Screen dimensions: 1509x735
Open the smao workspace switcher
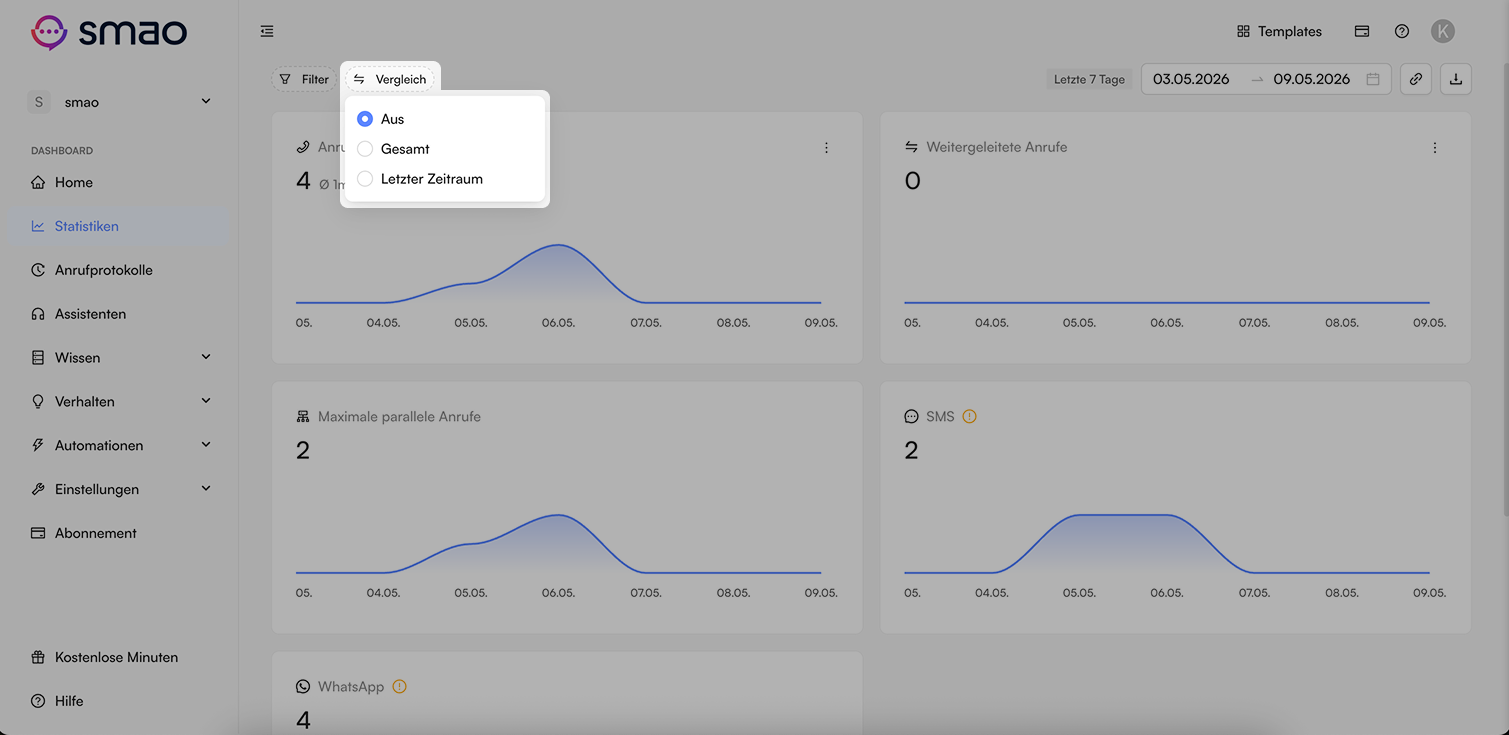(x=121, y=102)
